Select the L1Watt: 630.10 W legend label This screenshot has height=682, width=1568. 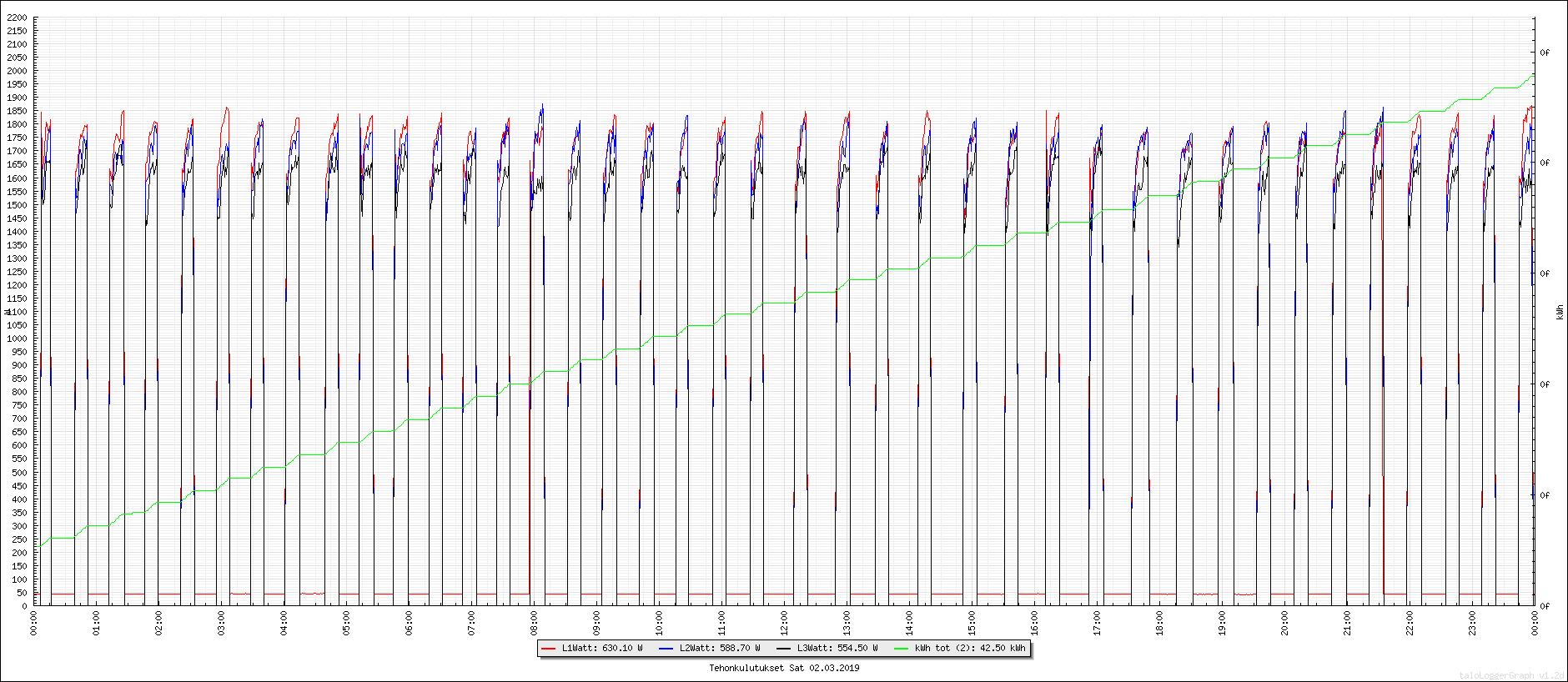[x=601, y=648]
